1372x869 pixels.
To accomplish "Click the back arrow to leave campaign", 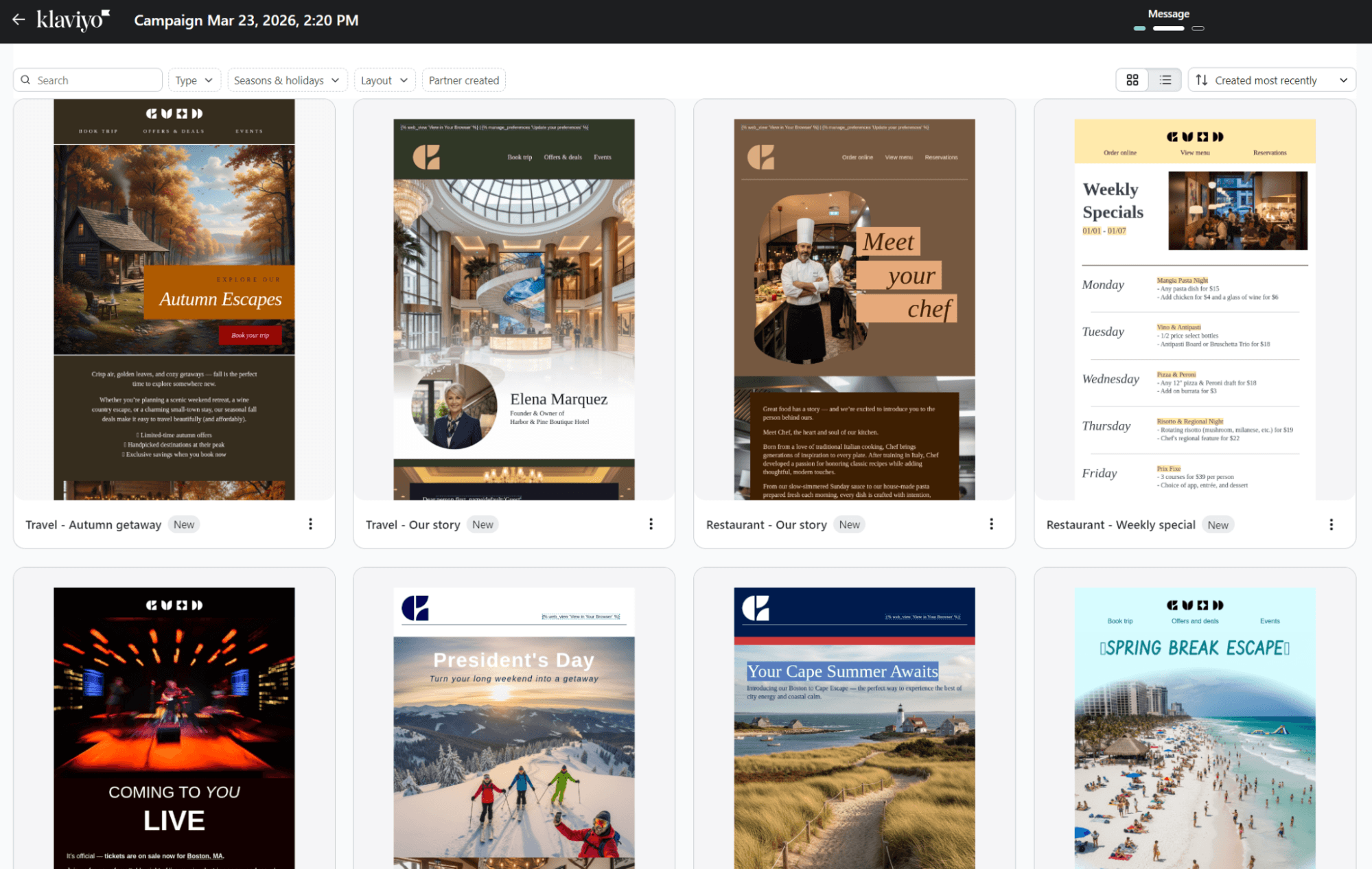I will [18, 20].
